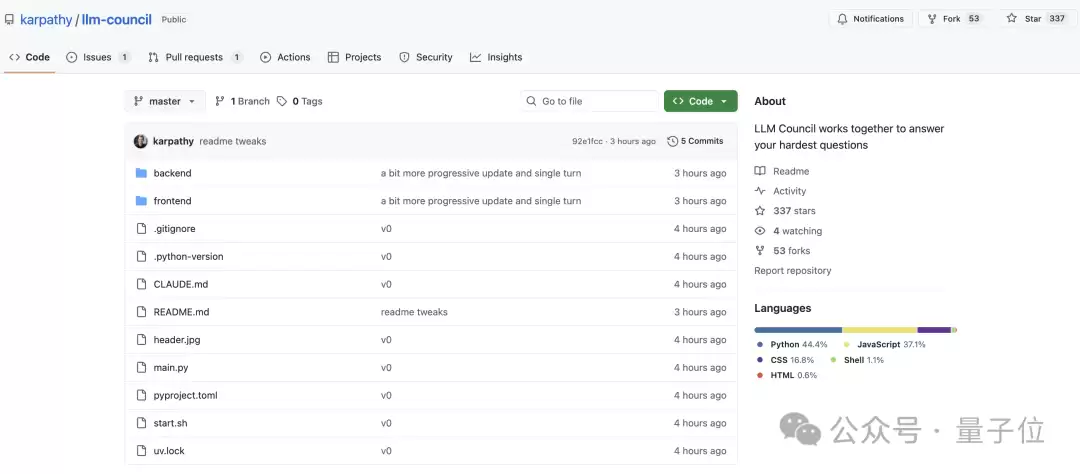Open the Pull requests tab
The image size is (1080, 474).
(194, 57)
